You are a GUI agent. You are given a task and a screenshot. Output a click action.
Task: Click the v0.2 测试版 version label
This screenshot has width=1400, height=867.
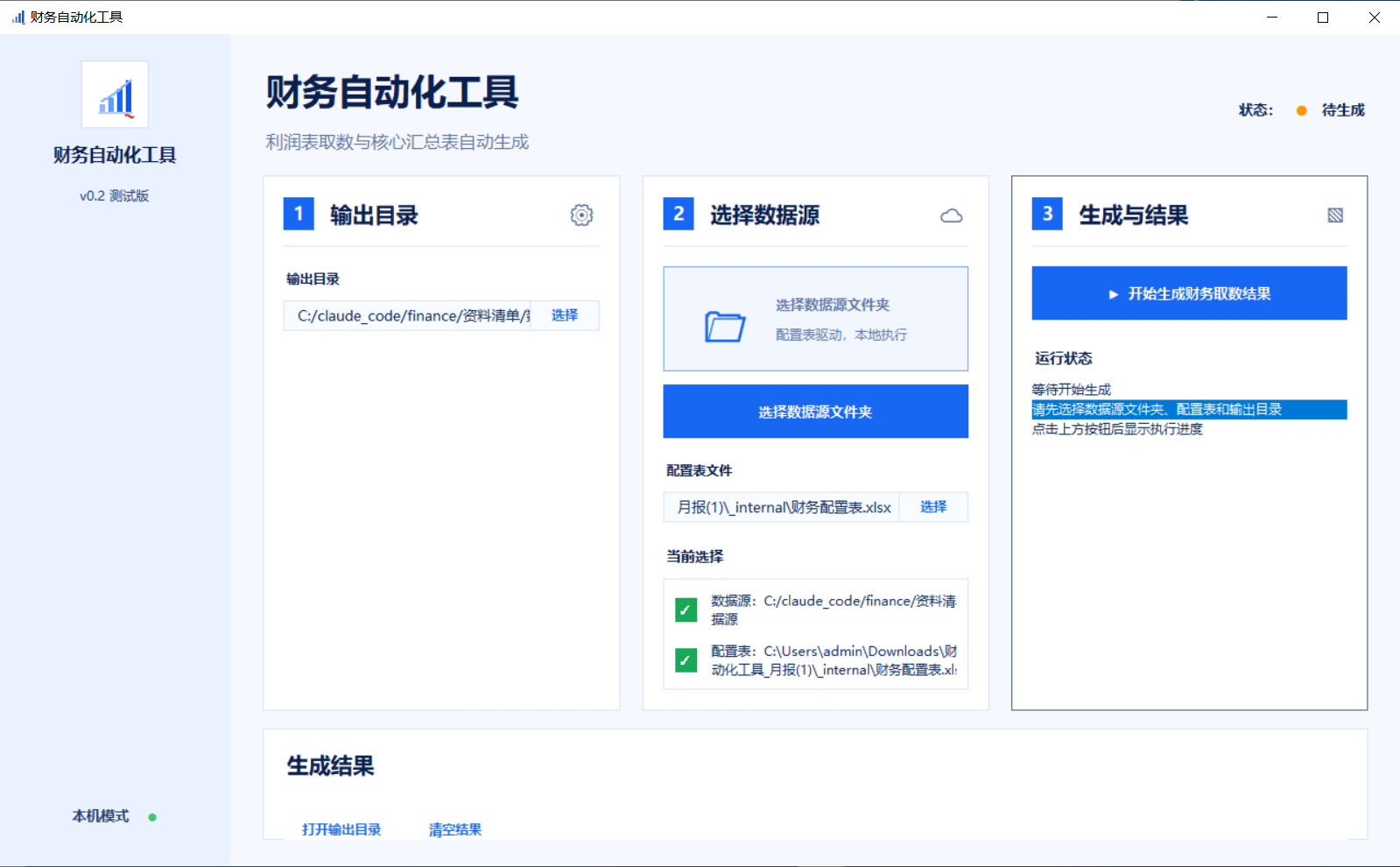coord(115,196)
